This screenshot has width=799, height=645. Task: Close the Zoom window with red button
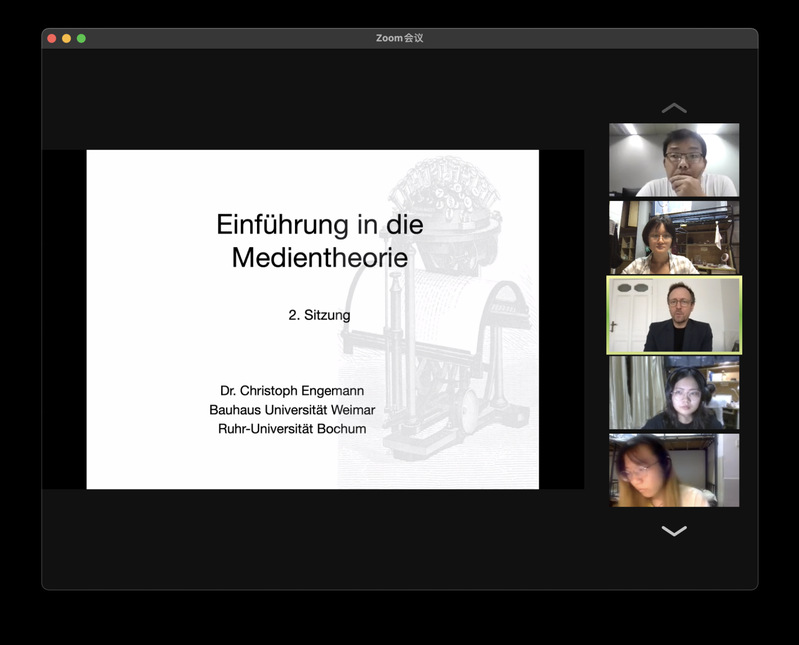click(x=51, y=38)
